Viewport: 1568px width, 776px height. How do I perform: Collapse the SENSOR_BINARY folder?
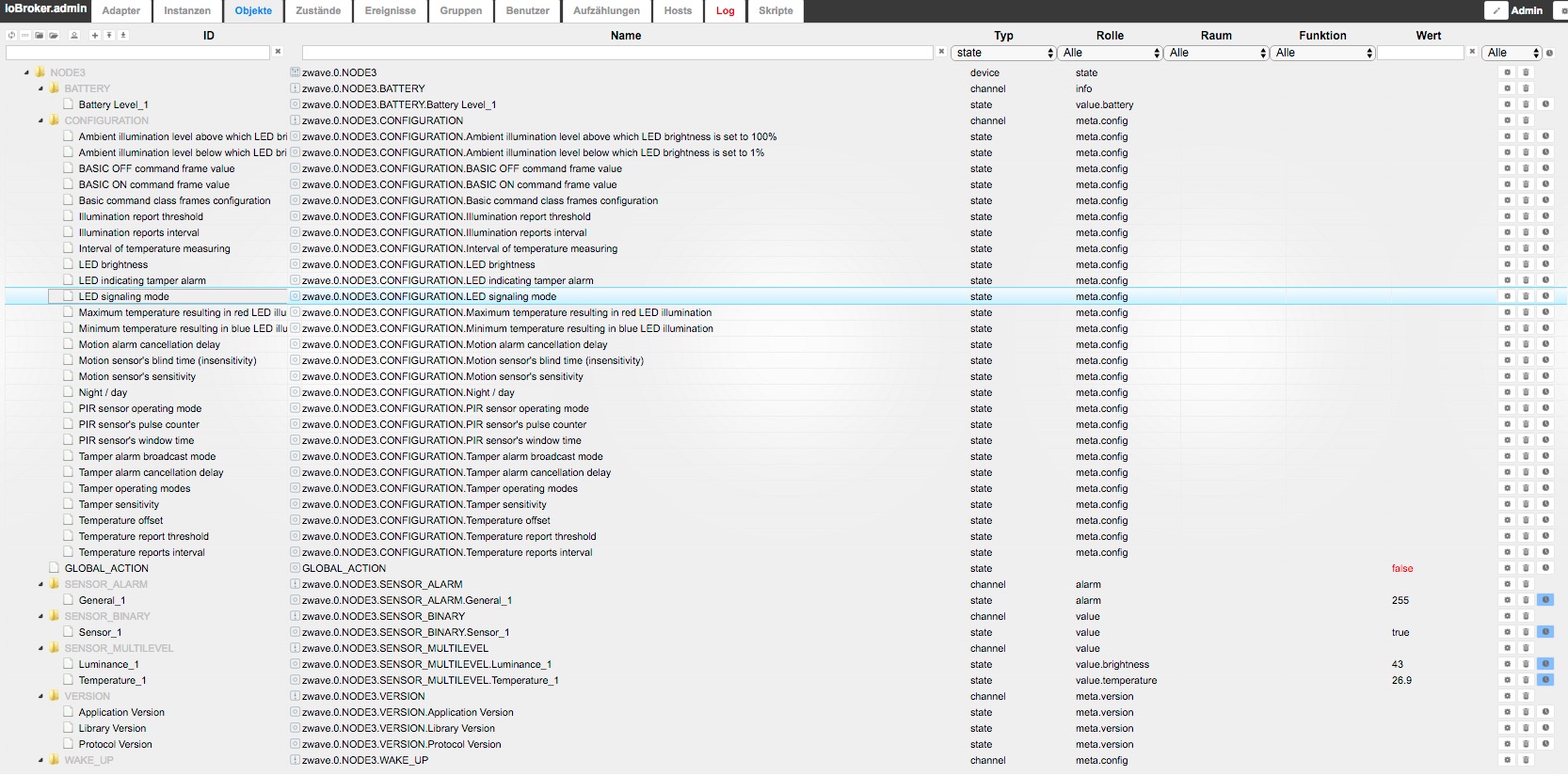point(40,616)
